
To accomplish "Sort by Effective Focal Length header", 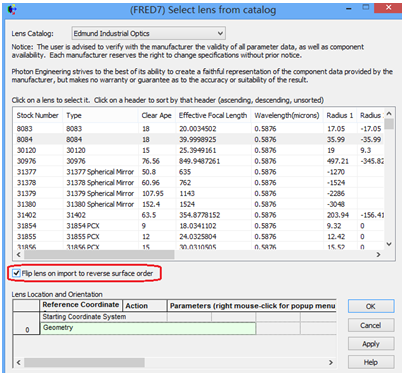I will tap(213, 115).
